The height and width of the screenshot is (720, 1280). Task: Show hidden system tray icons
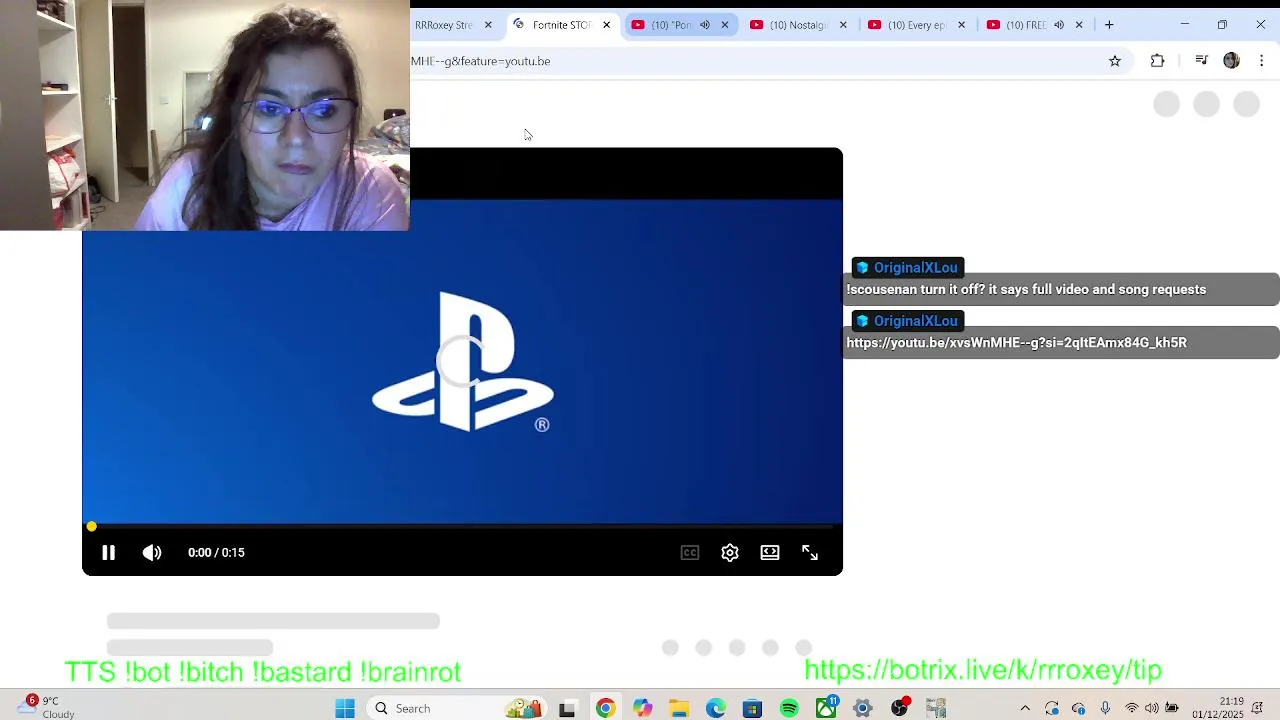(x=1025, y=708)
